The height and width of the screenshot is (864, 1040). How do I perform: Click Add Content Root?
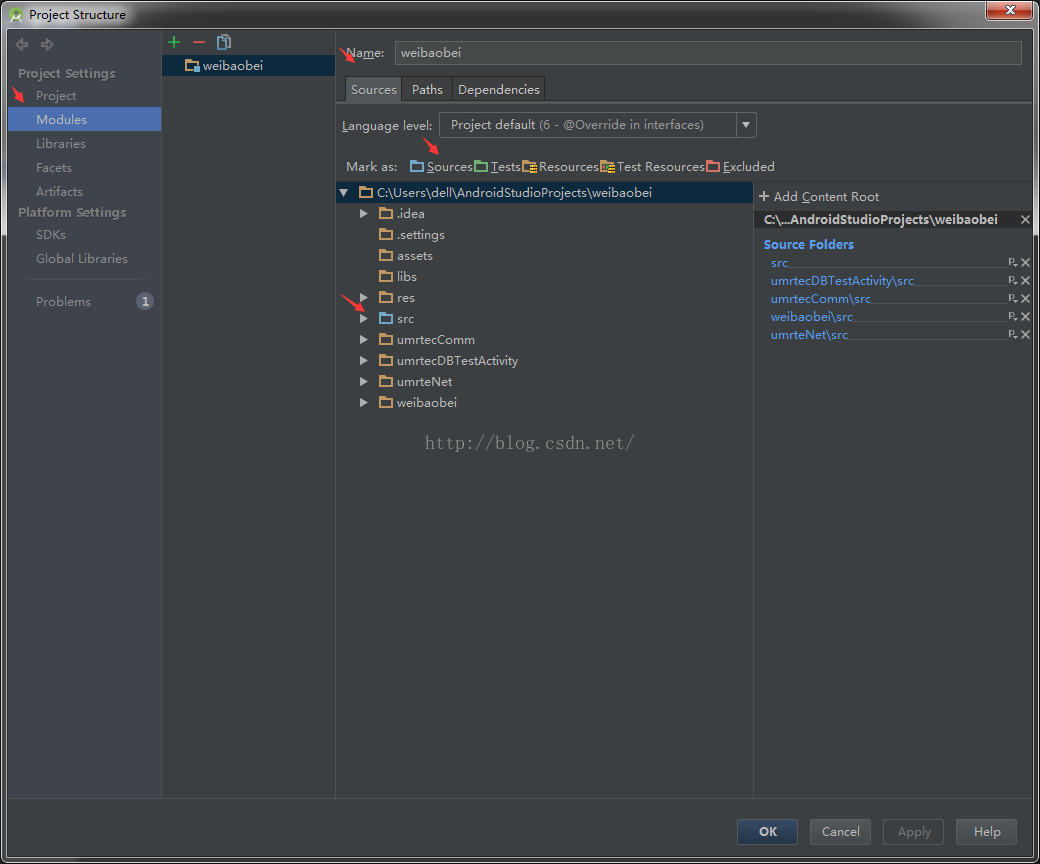pos(819,197)
